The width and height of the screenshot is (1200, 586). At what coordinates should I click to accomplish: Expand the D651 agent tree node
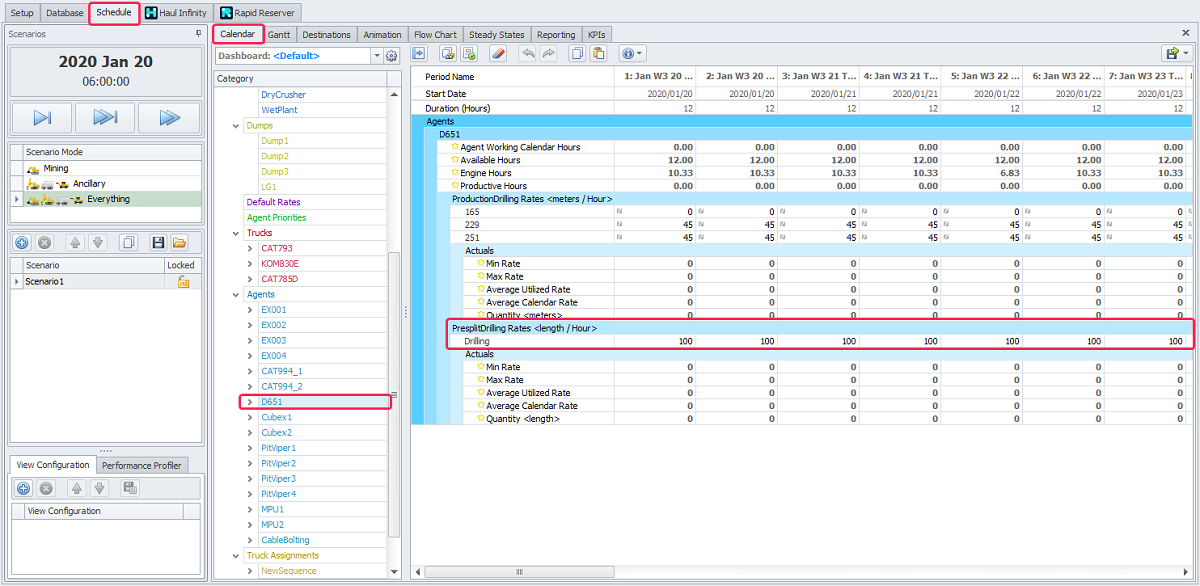pyautogui.click(x=250, y=402)
